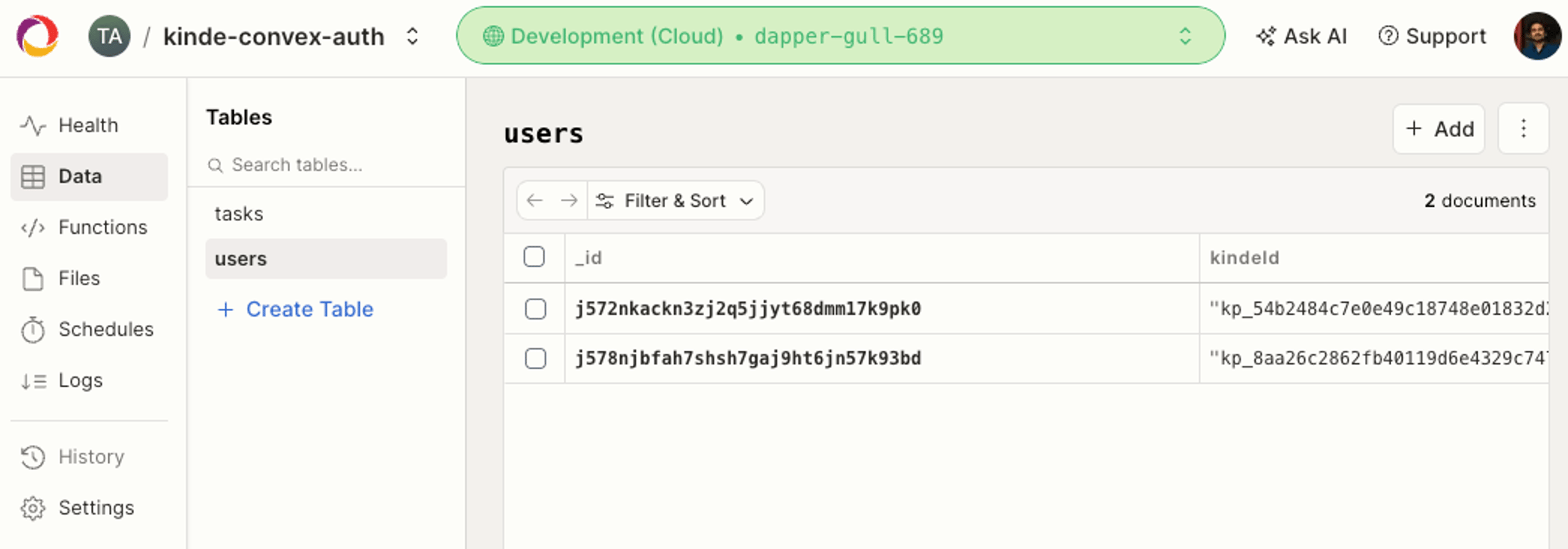Click the plus icon beside Create Table
1568x549 pixels.
coord(225,309)
